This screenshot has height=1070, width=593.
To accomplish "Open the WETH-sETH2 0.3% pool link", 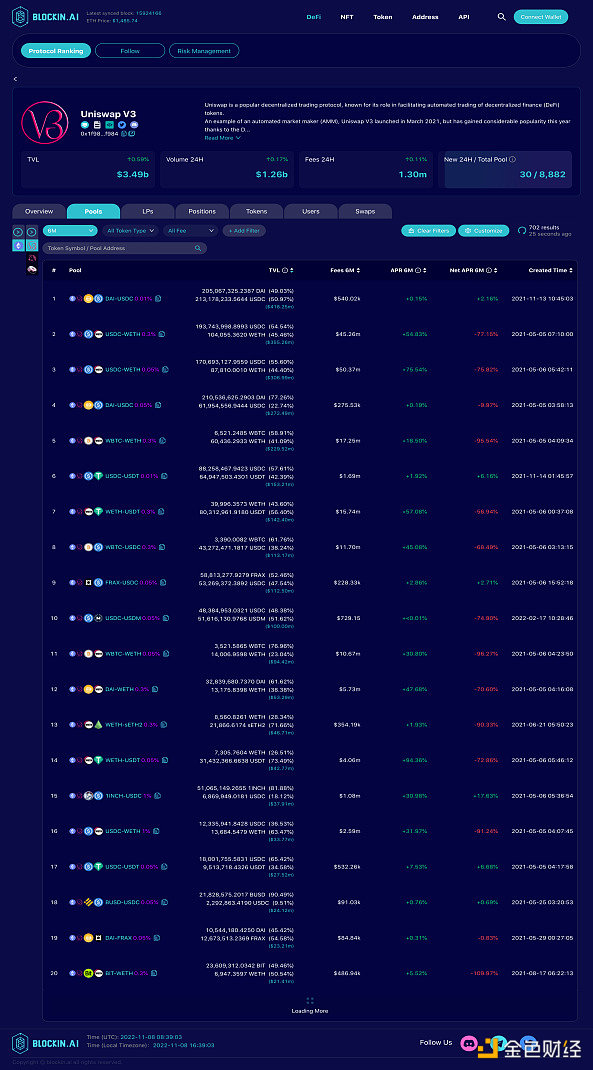I will tap(132, 725).
